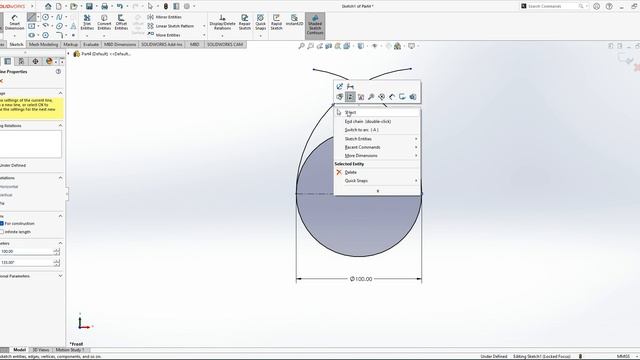This screenshot has width=640, height=360.
Task: Start the Rapid Sketch tool
Action: [x=276, y=22]
